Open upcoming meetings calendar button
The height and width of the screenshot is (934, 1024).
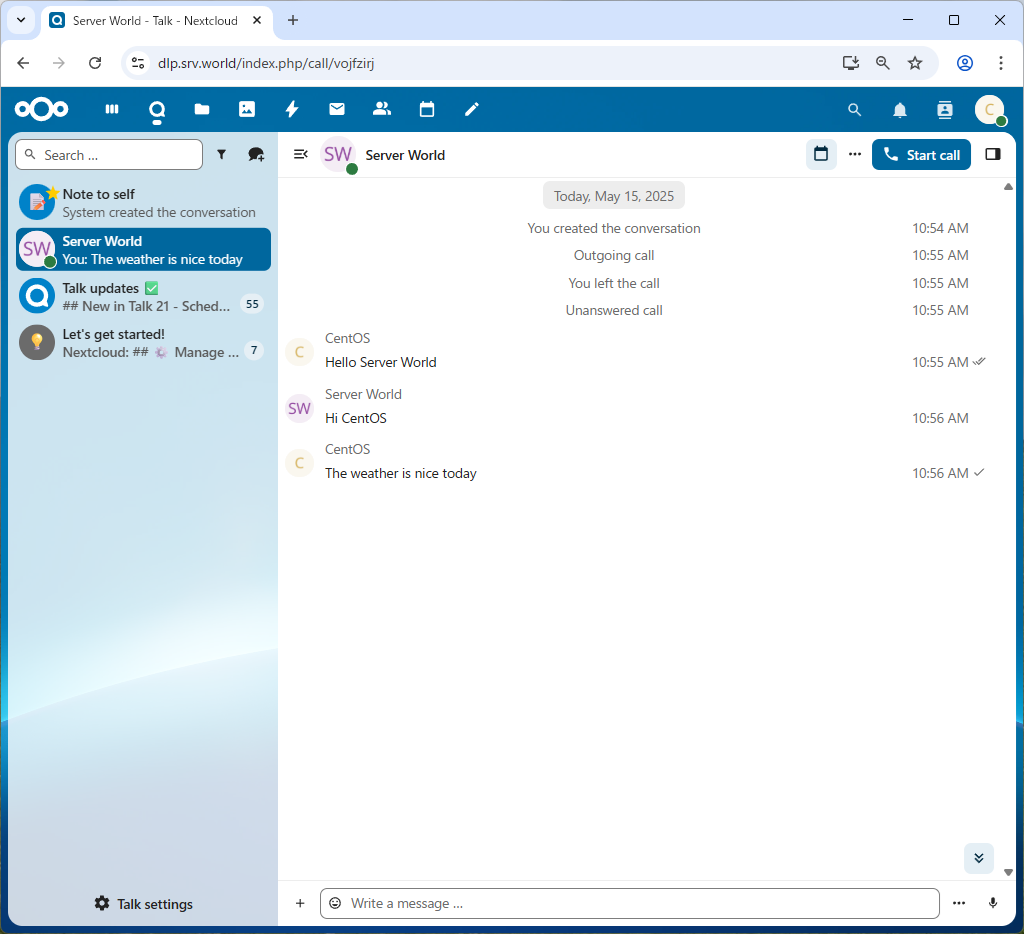pos(821,154)
